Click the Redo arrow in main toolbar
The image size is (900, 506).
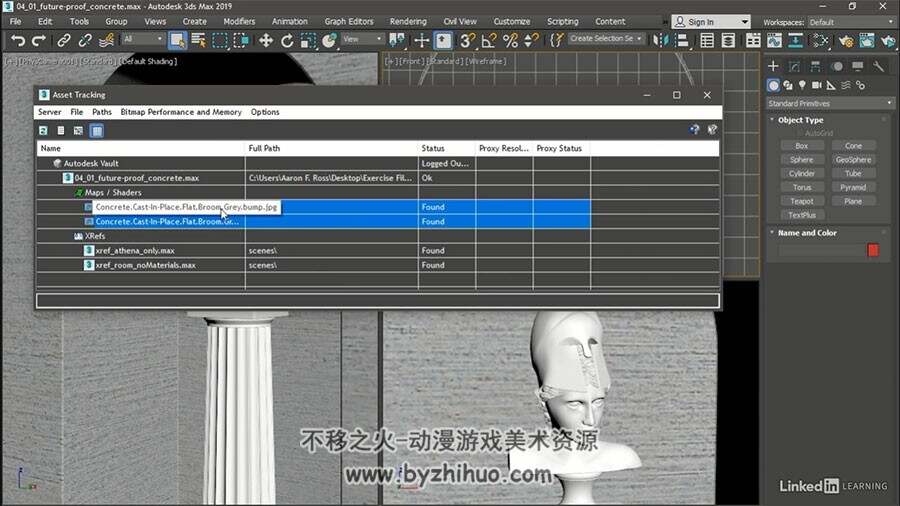coord(38,41)
